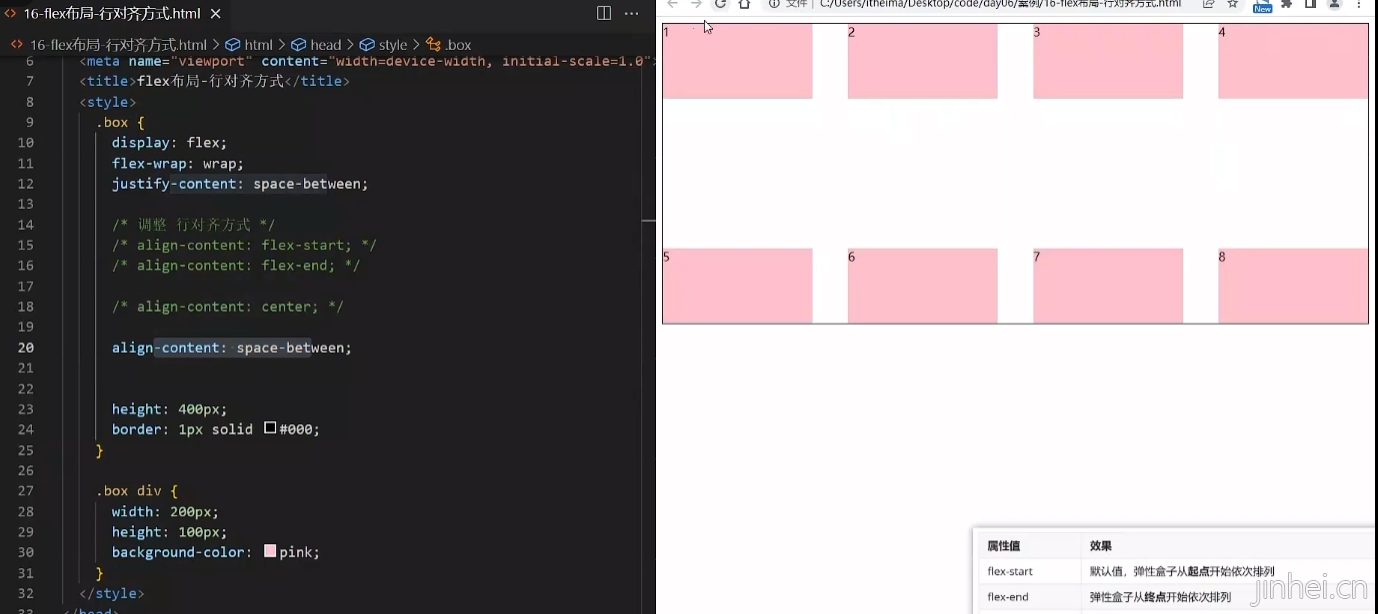Click the active align-content: space-between line

pos(232,348)
